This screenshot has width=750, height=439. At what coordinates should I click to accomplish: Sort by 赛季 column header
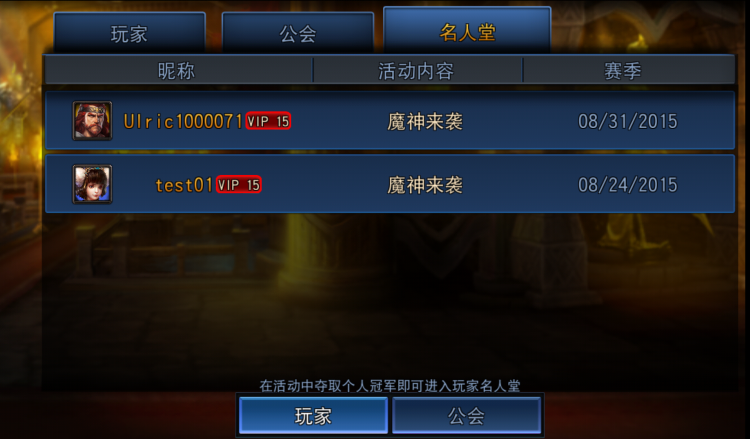click(623, 71)
